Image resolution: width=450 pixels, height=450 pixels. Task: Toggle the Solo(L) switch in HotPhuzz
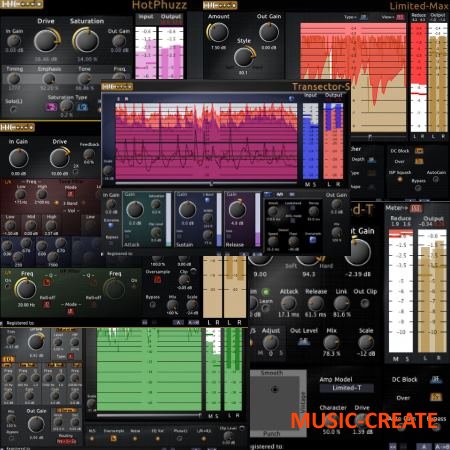(x=13, y=109)
